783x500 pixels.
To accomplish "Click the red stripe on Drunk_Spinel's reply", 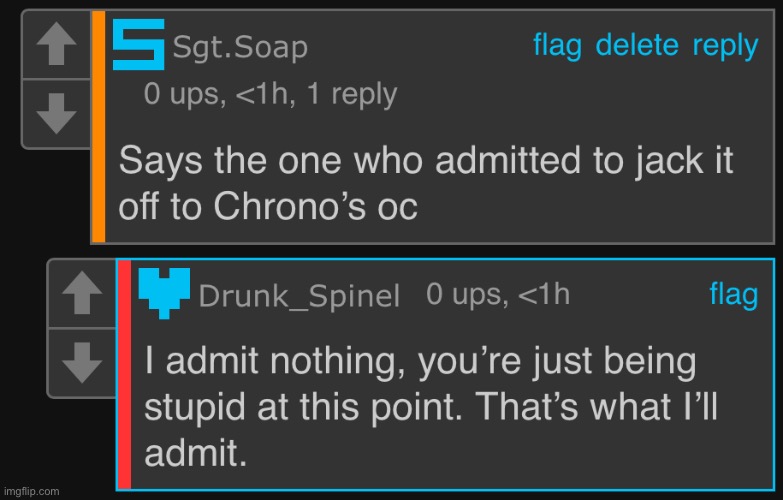I will [124, 374].
